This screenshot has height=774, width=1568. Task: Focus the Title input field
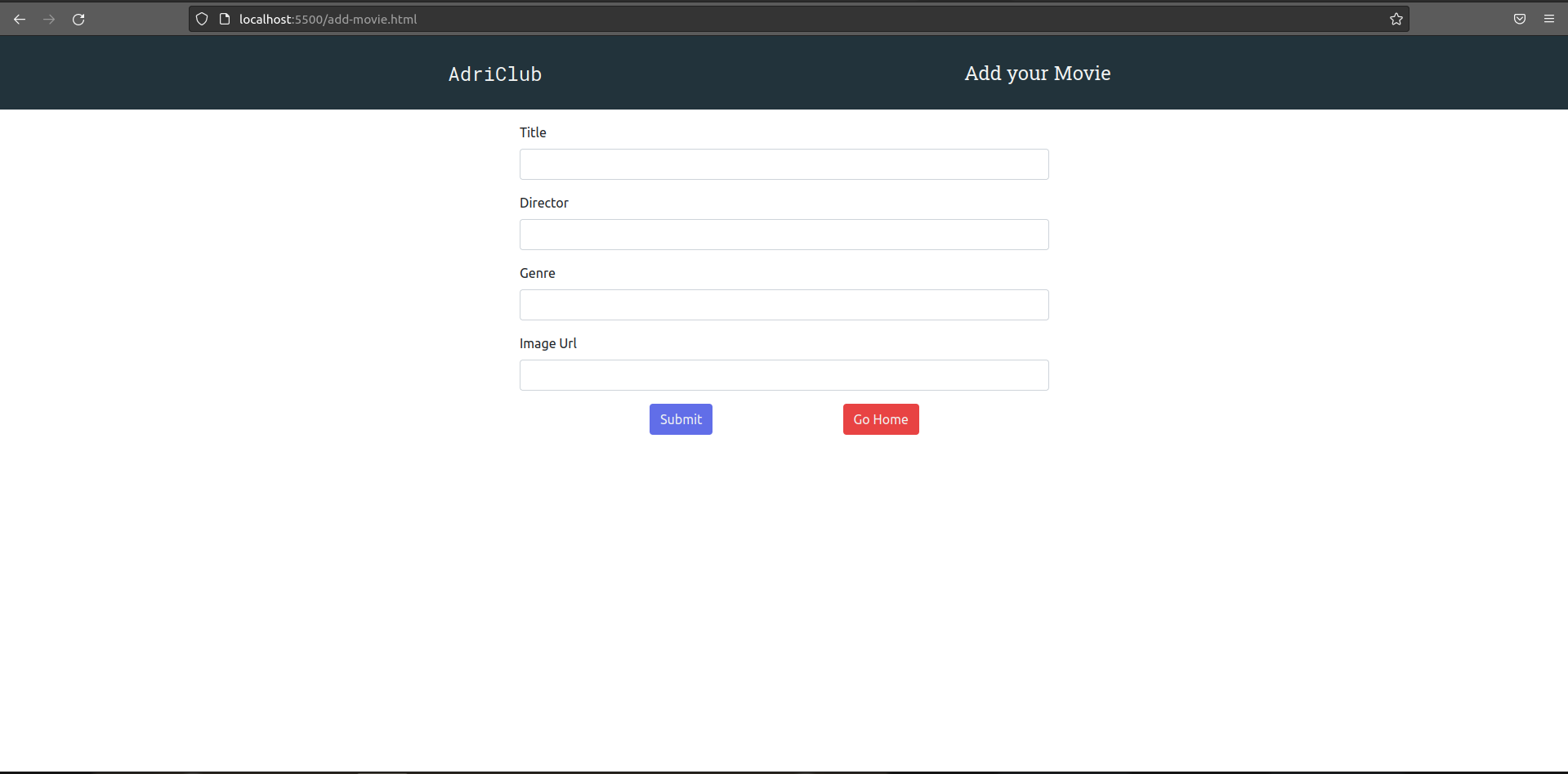coord(784,164)
